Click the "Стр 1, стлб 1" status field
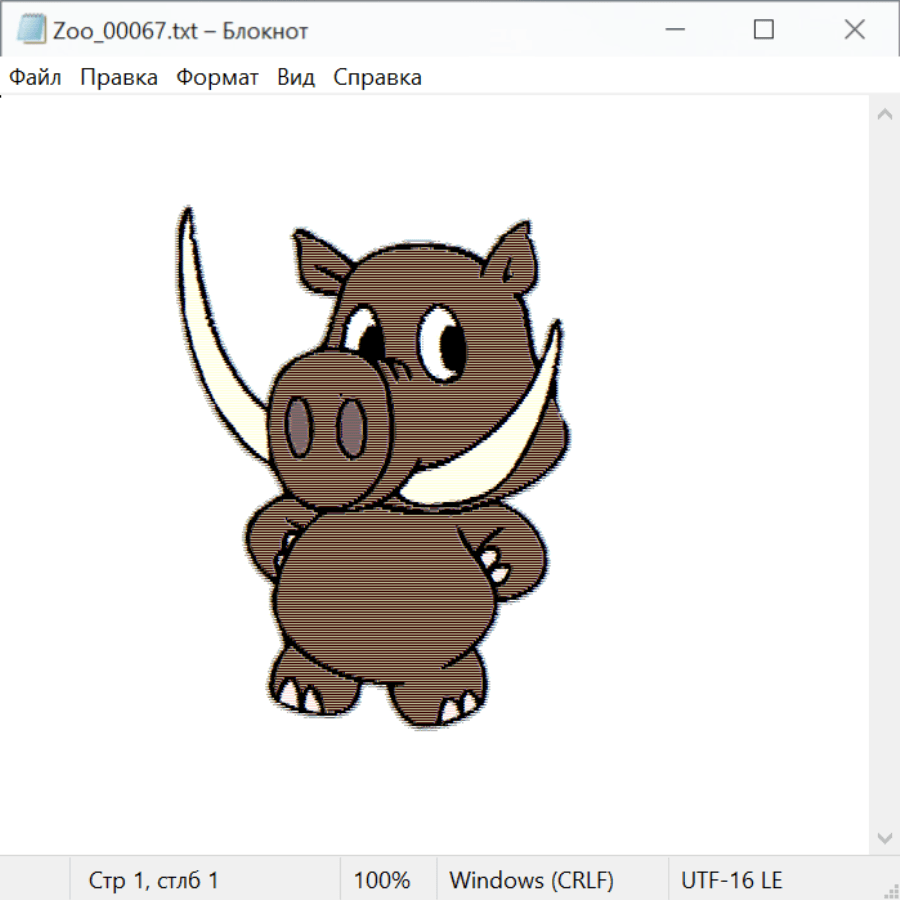Image resolution: width=900 pixels, height=900 pixels. [x=153, y=881]
